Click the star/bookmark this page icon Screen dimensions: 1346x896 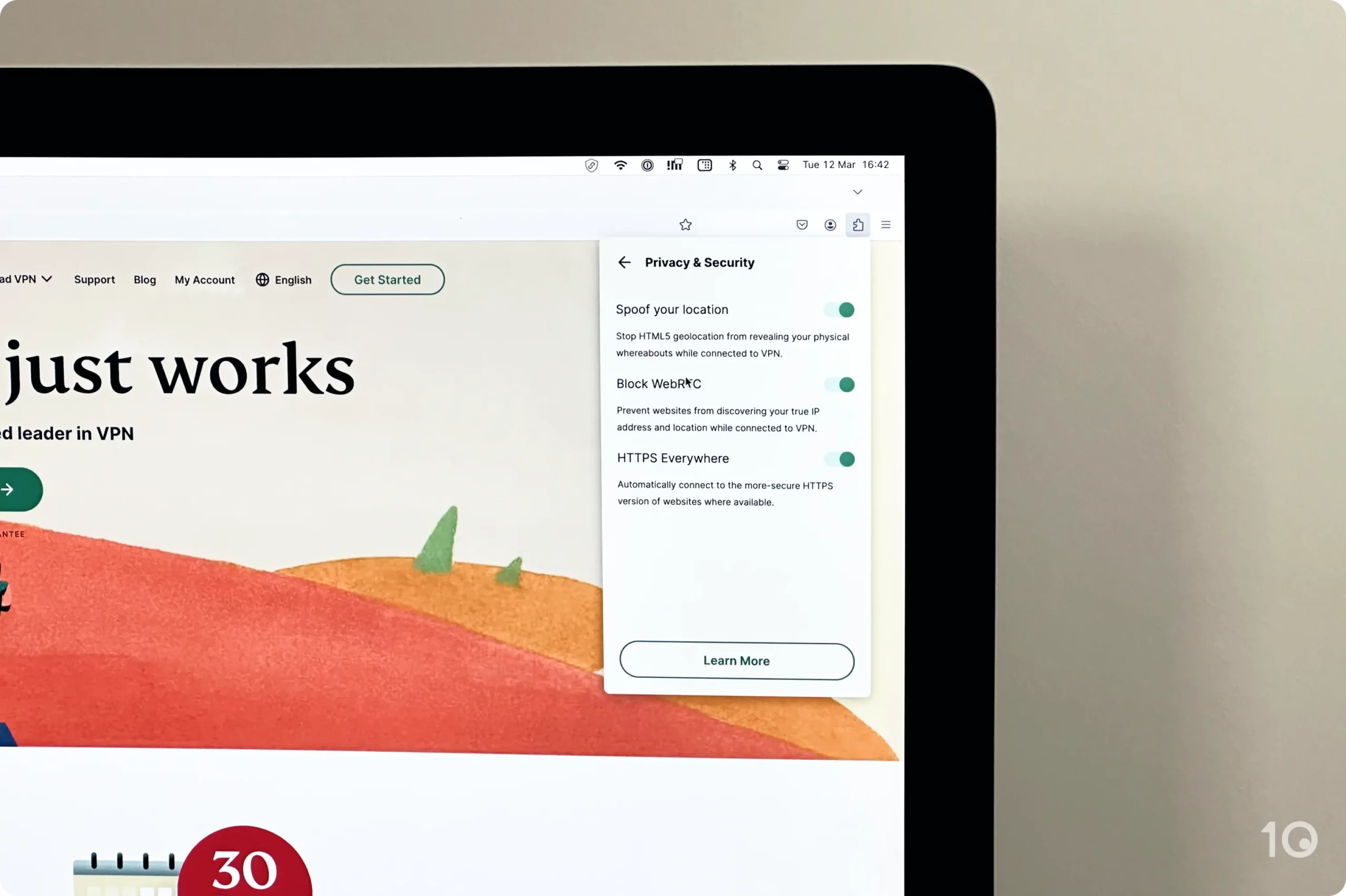coord(685,225)
